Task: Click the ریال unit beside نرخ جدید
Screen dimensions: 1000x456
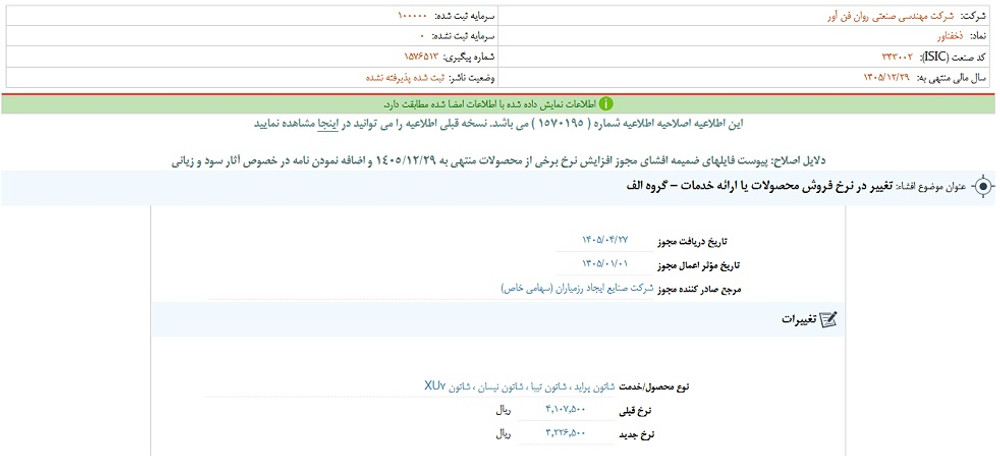Action: [504, 435]
